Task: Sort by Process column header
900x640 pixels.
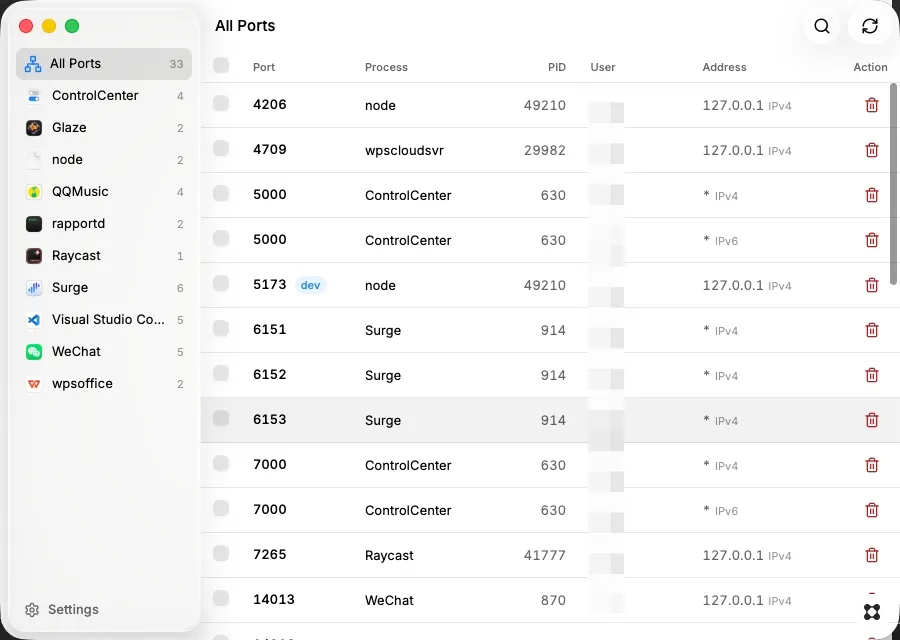Action: [x=386, y=67]
